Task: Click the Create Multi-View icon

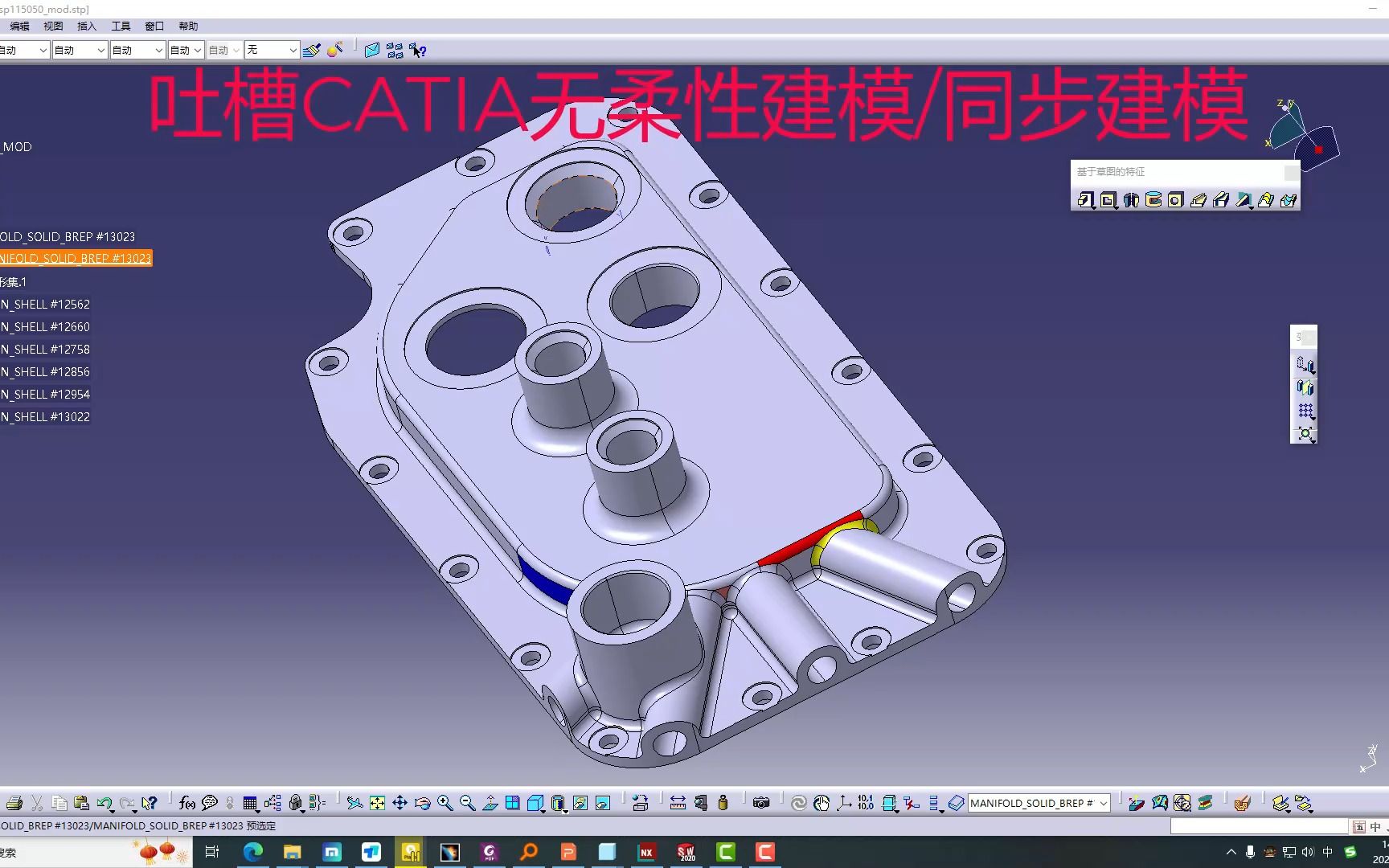Action: coord(512,803)
